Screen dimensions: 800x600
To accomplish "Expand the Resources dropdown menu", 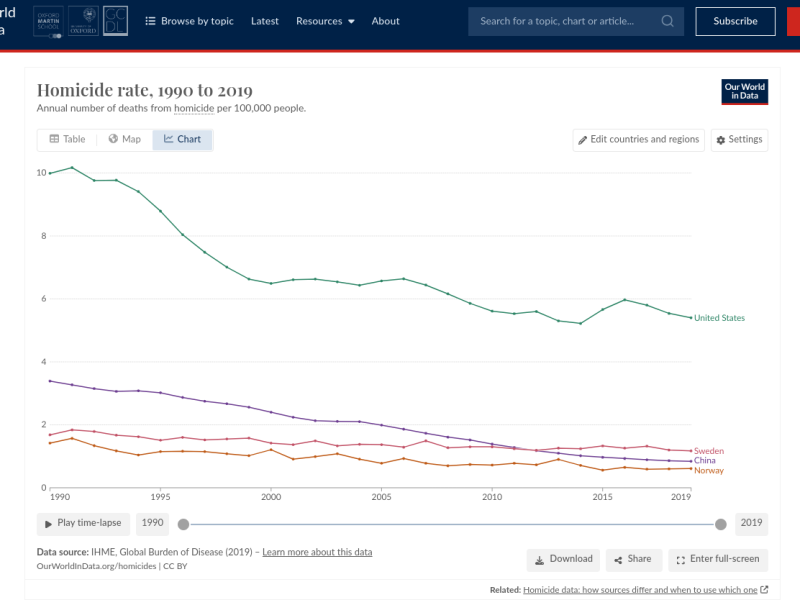I will click(x=325, y=21).
